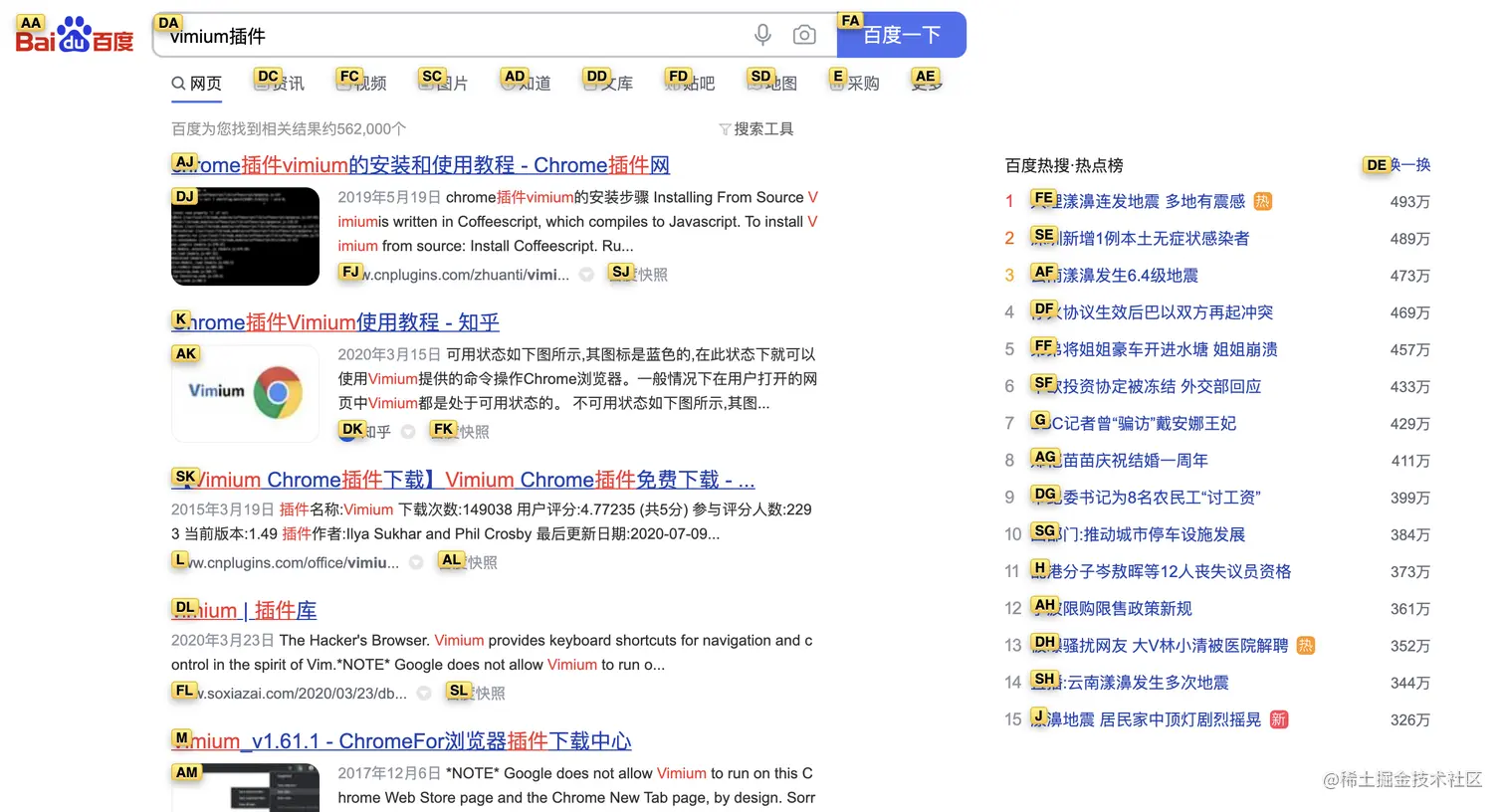Click the magnifier icon beside 网页 tab
Screen dimensions: 1505x812
click(x=177, y=84)
